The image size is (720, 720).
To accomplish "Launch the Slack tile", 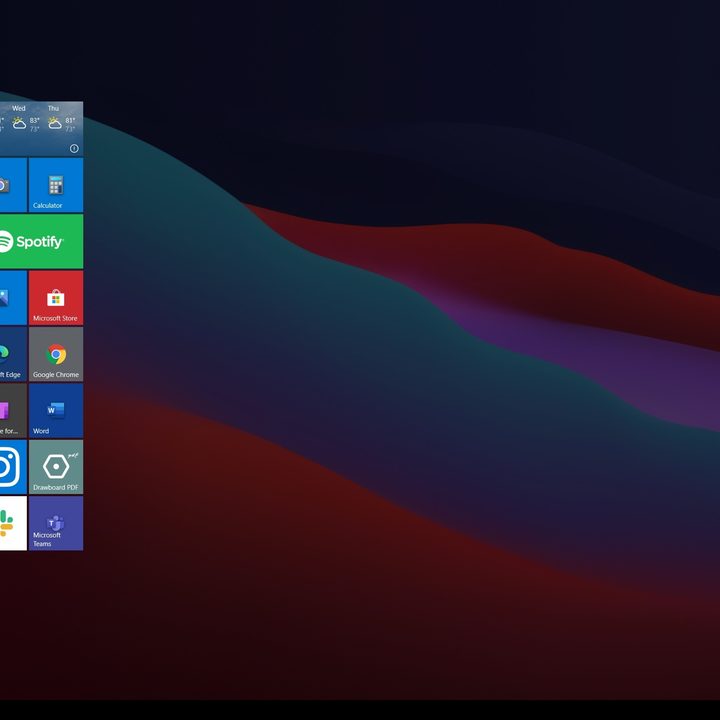I will [13, 523].
